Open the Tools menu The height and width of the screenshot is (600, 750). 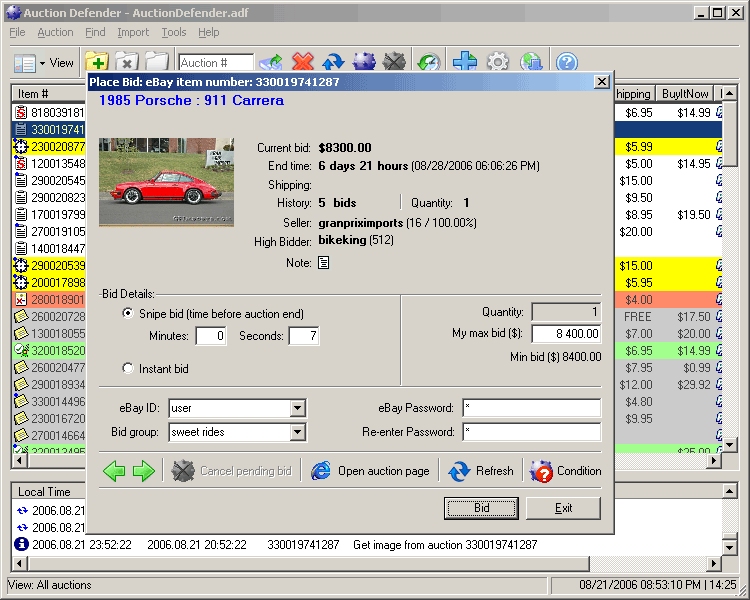174,32
